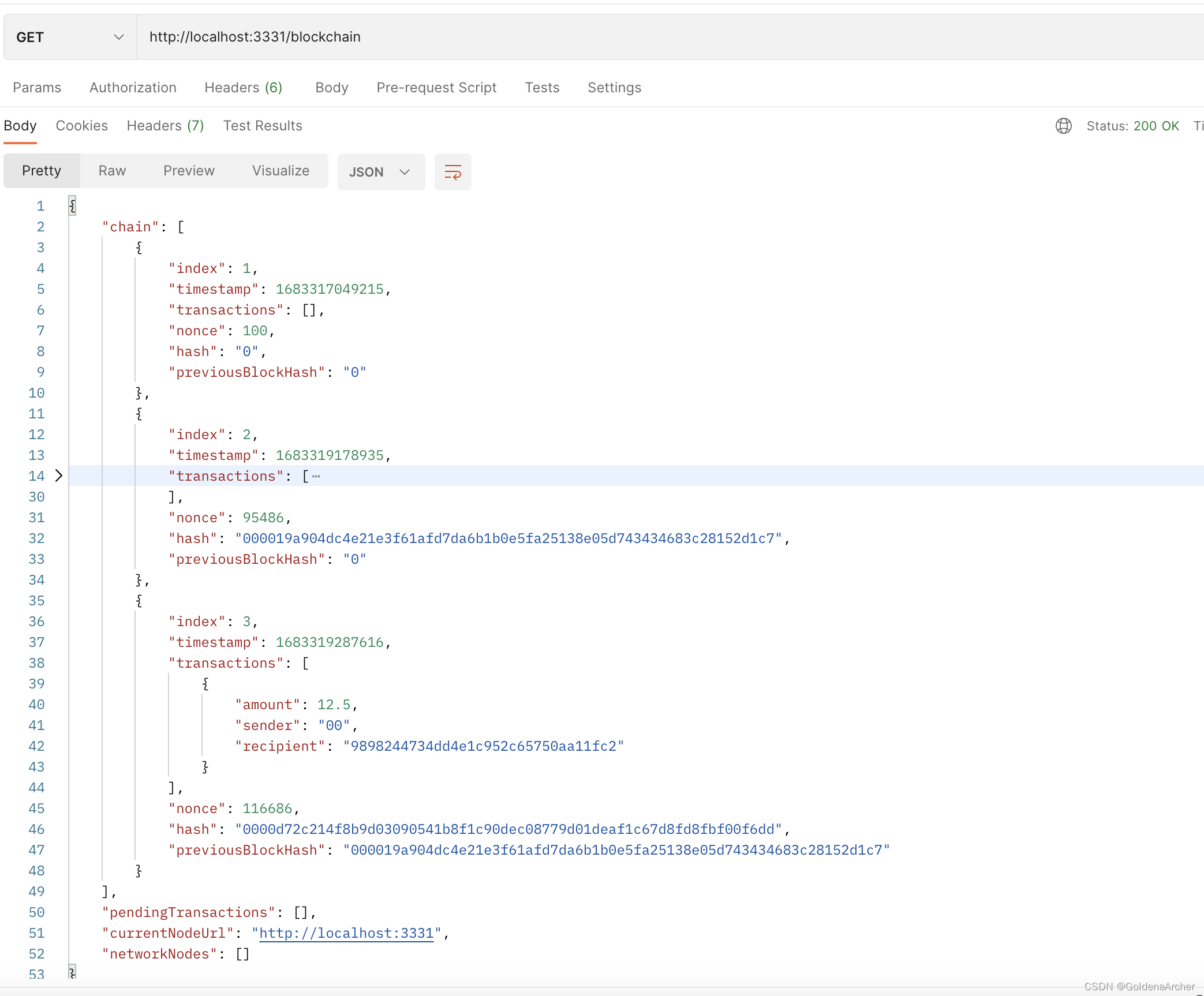Switch to the Raw view
This screenshot has width=1204, height=996.
[x=112, y=171]
